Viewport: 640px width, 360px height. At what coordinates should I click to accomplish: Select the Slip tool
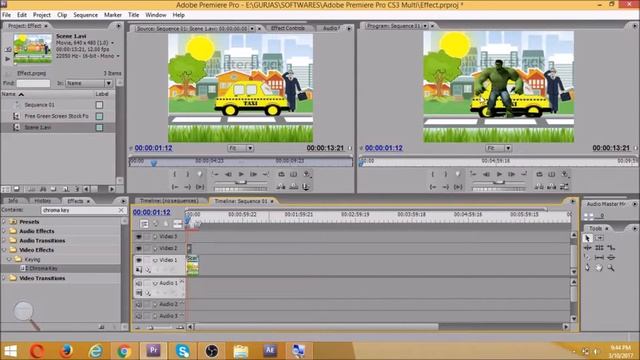click(x=599, y=258)
